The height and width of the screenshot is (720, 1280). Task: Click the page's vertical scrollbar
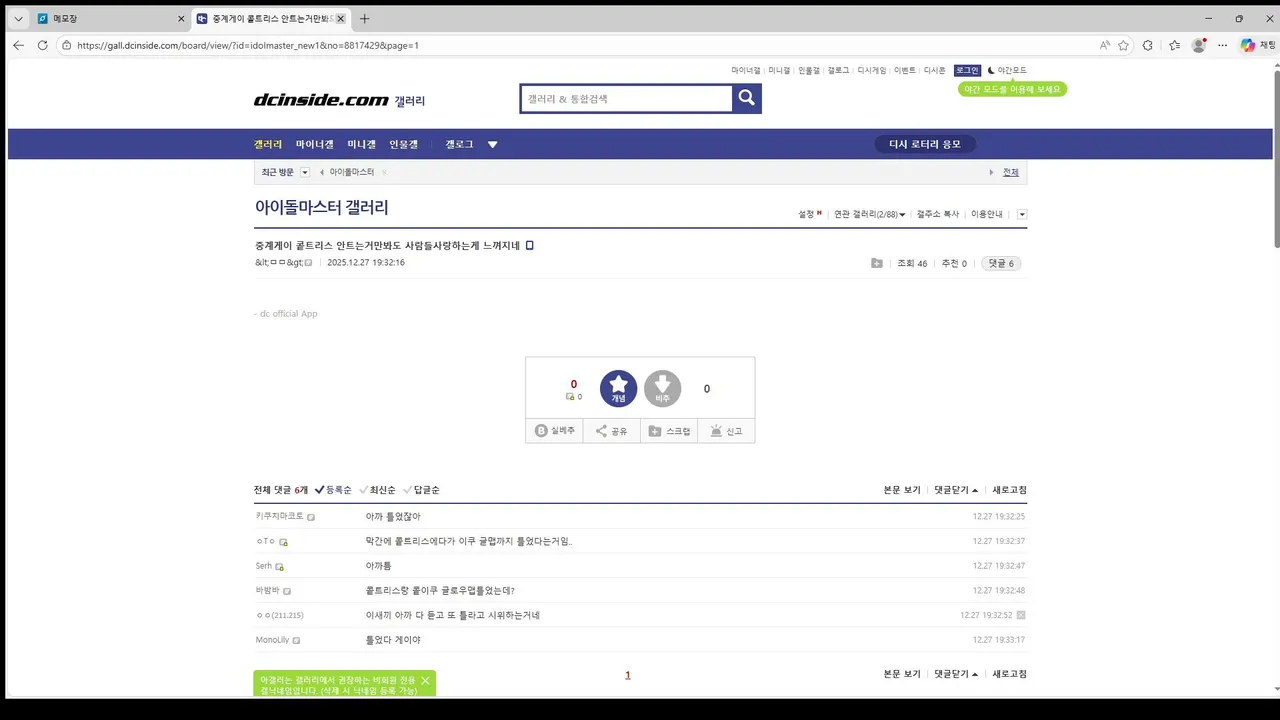point(1276,160)
